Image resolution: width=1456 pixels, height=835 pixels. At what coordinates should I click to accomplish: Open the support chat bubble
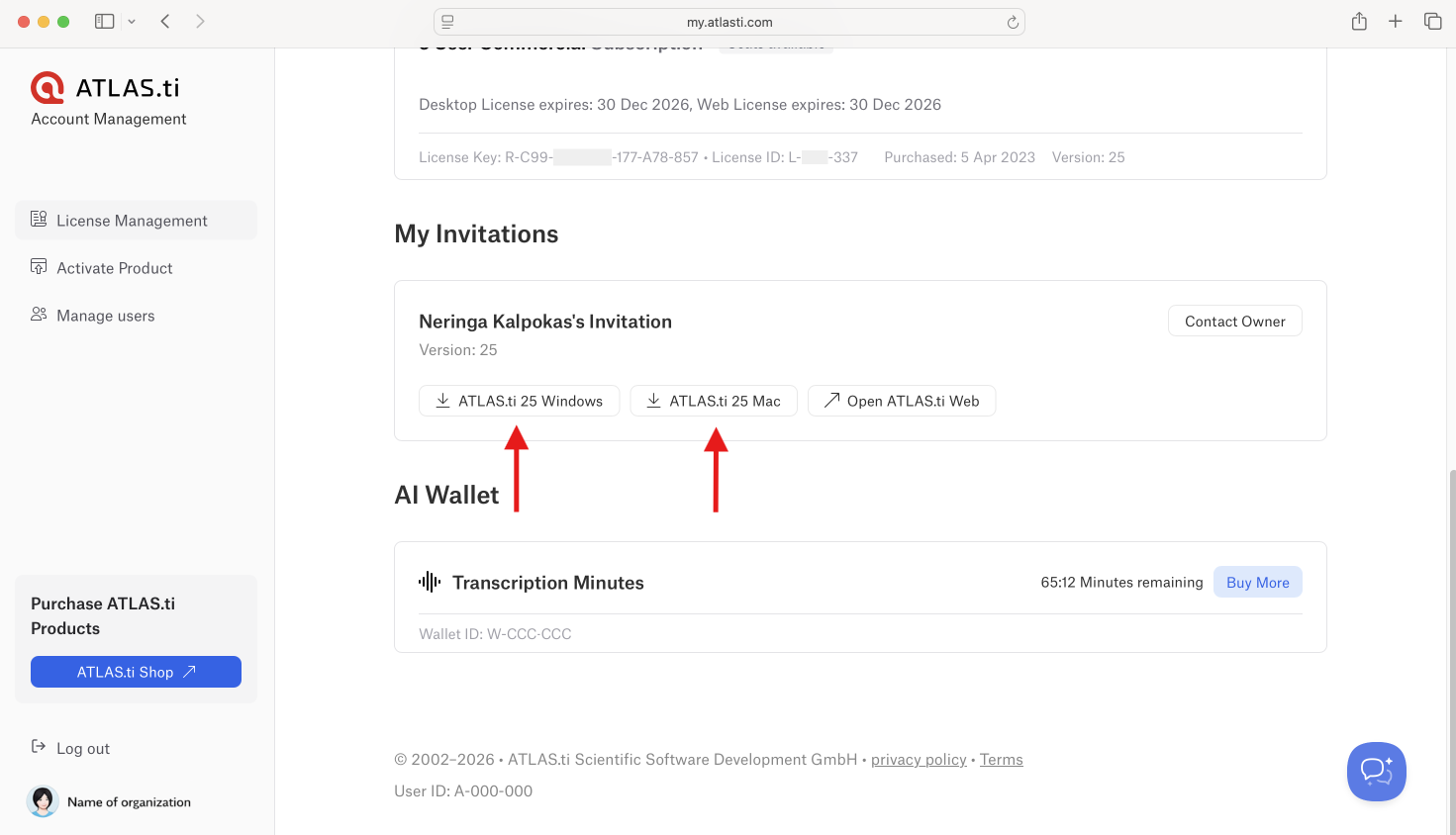pyautogui.click(x=1377, y=772)
